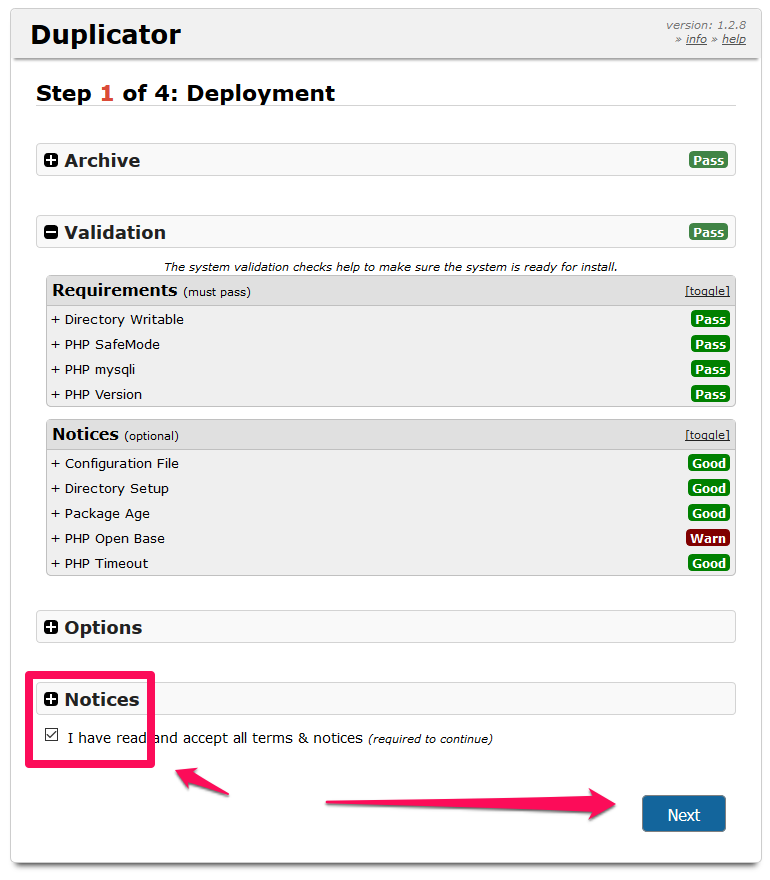This screenshot has height=880, width=770.
Task: Expand the Options section plus icon
Action: (x=51, y=627)
